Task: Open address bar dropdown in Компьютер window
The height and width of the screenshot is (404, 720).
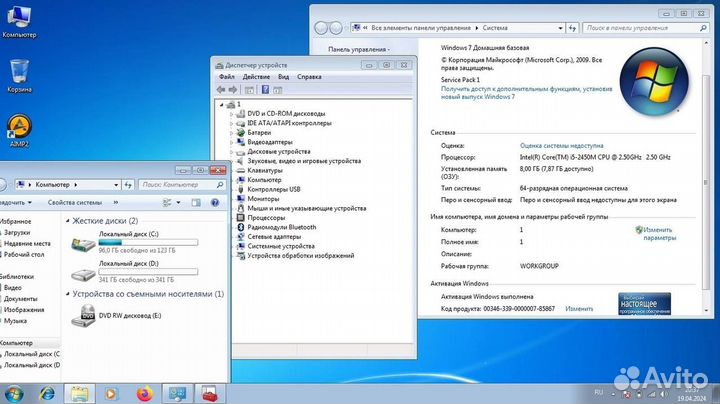Action: click(x=116, y=185)
